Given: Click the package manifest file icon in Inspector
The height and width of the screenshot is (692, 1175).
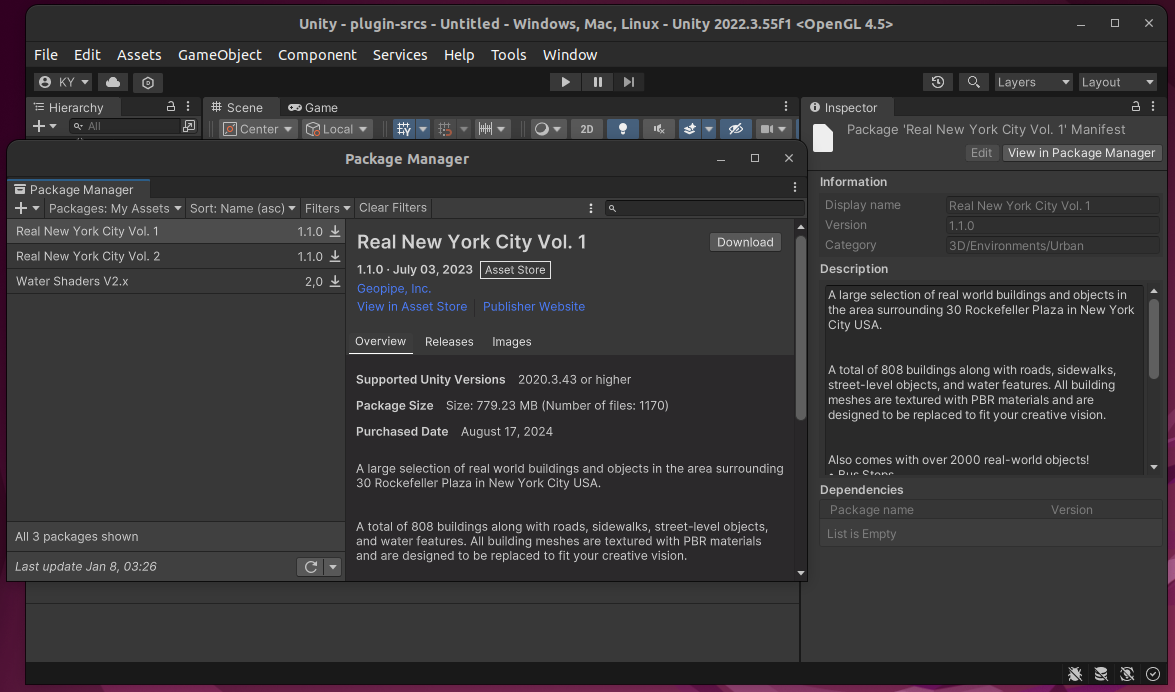Looking at the screenshot, I should 823,138.
